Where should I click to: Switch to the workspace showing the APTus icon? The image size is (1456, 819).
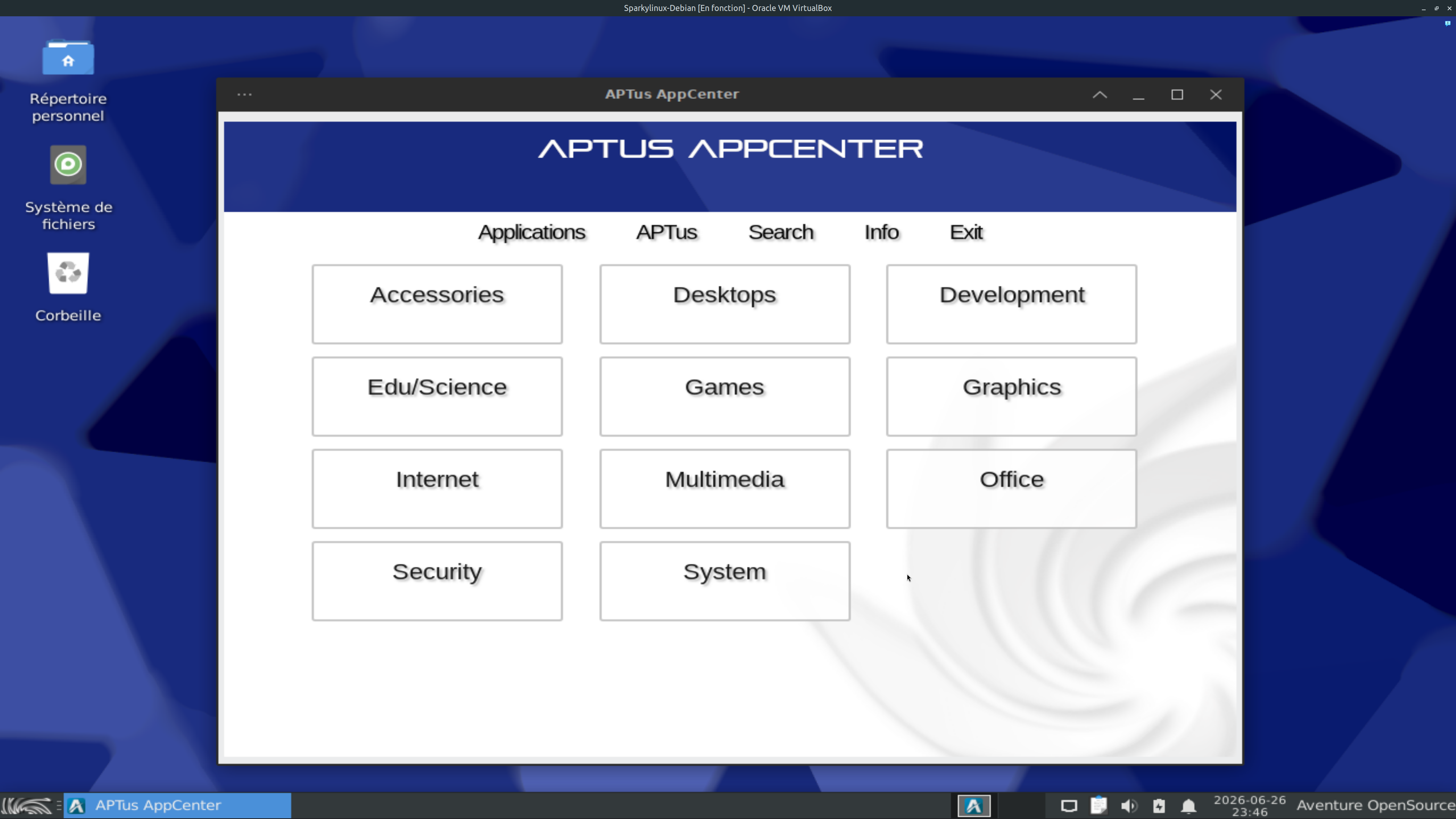pyautogui.click(x=974, y=805)
